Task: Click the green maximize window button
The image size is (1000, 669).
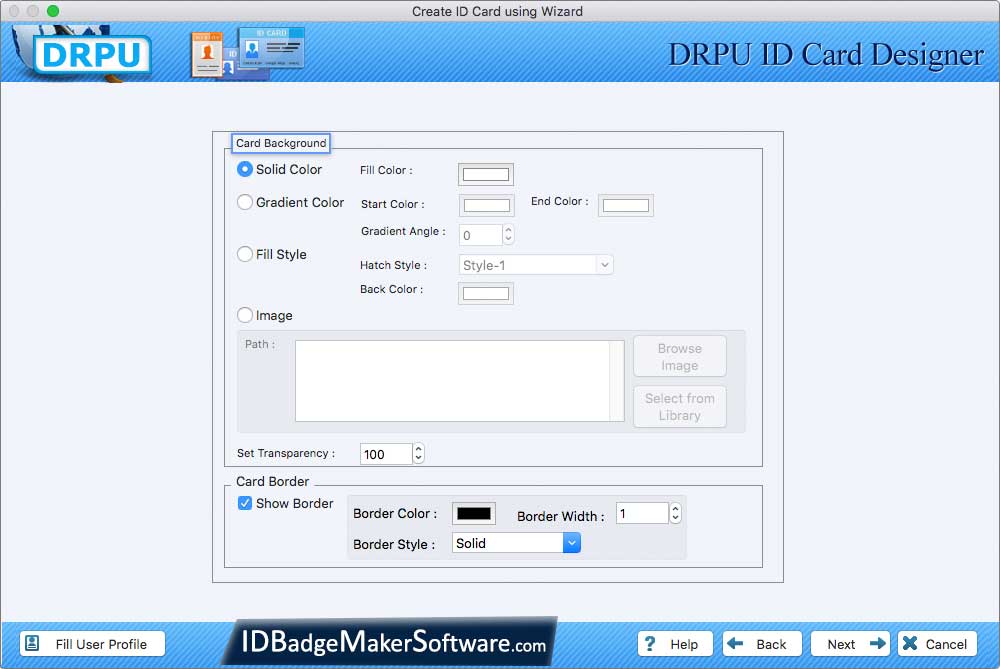Action: [x=53, y=11]
